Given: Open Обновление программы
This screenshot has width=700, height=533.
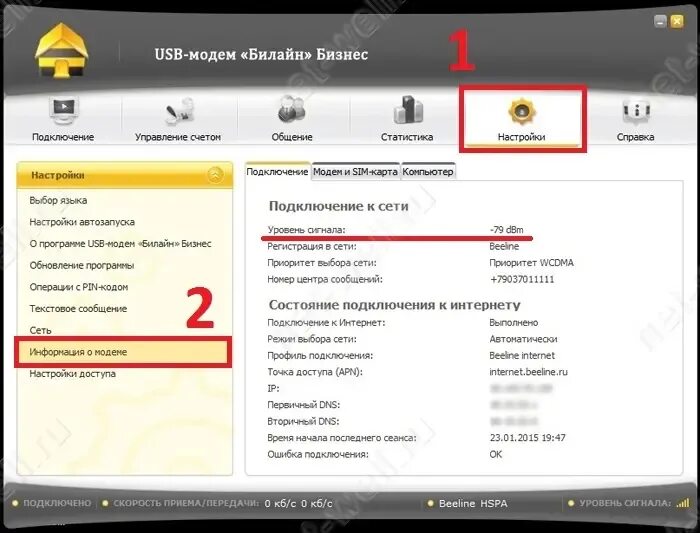Looking at the screenshot, I should click(82, 265).
